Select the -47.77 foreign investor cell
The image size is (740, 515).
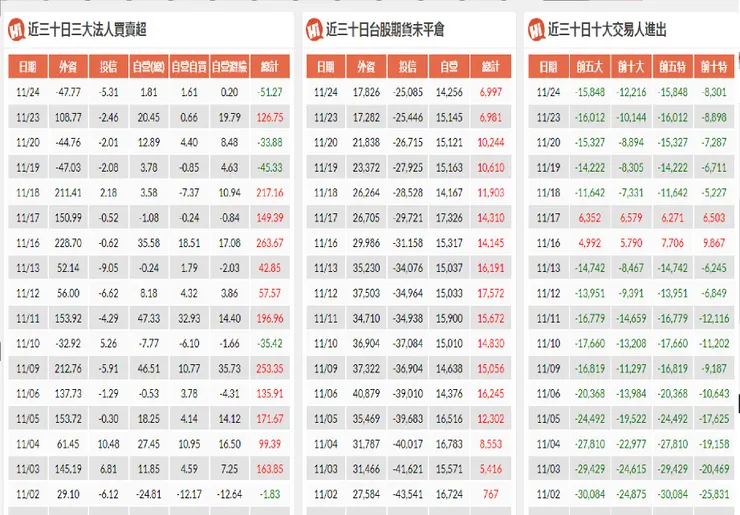click(x=68, y=92)
